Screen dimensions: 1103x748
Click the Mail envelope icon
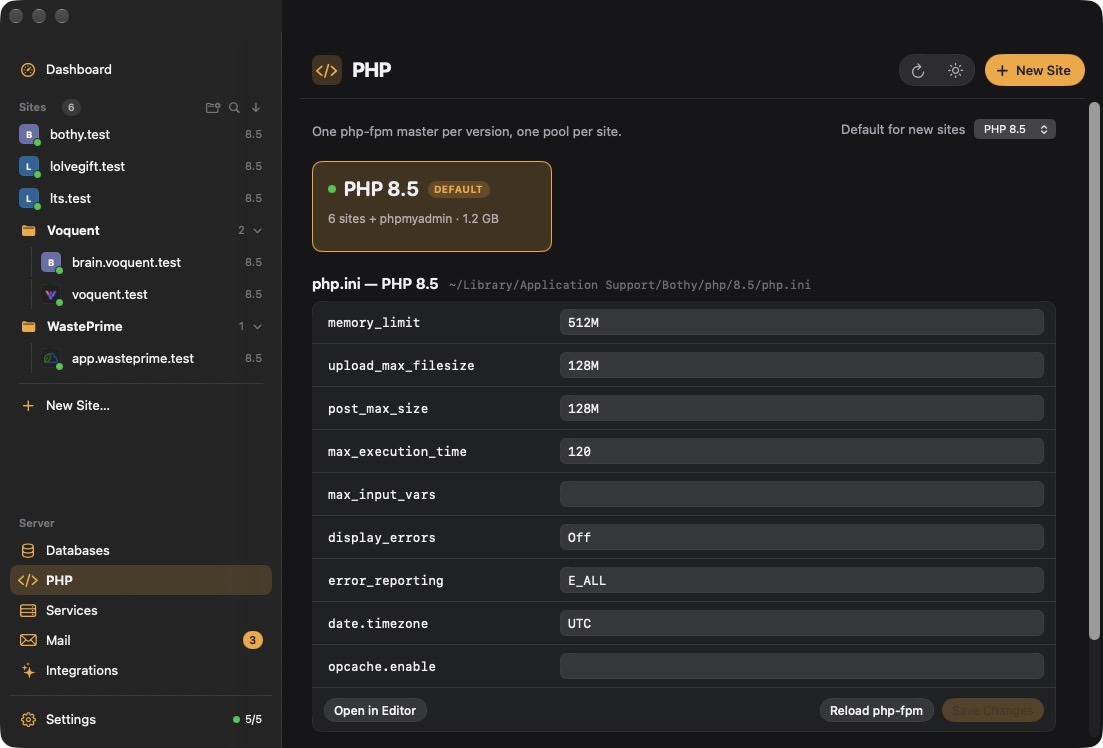28,640
